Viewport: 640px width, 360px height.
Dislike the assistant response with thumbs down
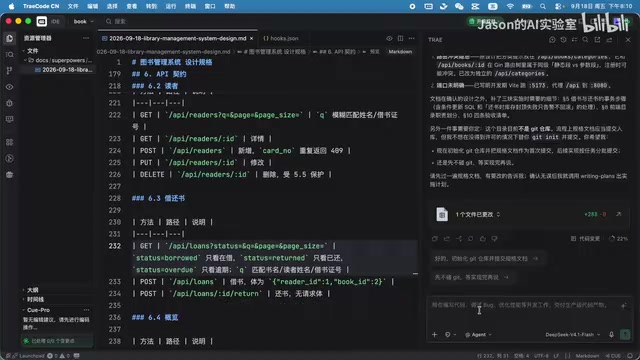pos(494,238)
